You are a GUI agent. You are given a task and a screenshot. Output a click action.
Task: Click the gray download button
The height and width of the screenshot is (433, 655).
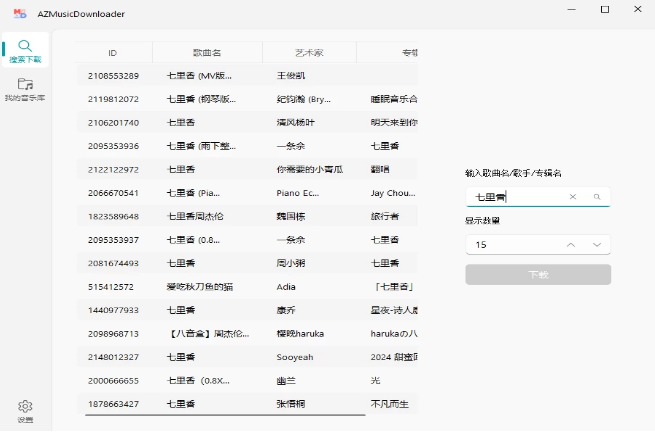538,275
